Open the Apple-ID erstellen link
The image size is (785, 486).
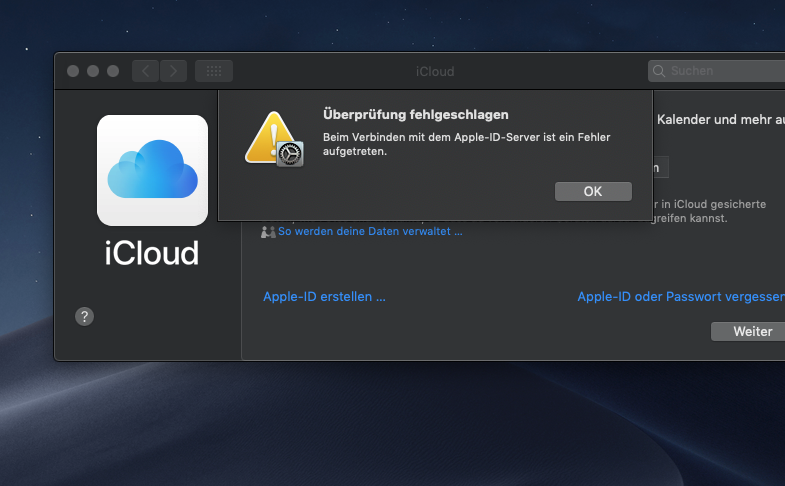(324, 296)
